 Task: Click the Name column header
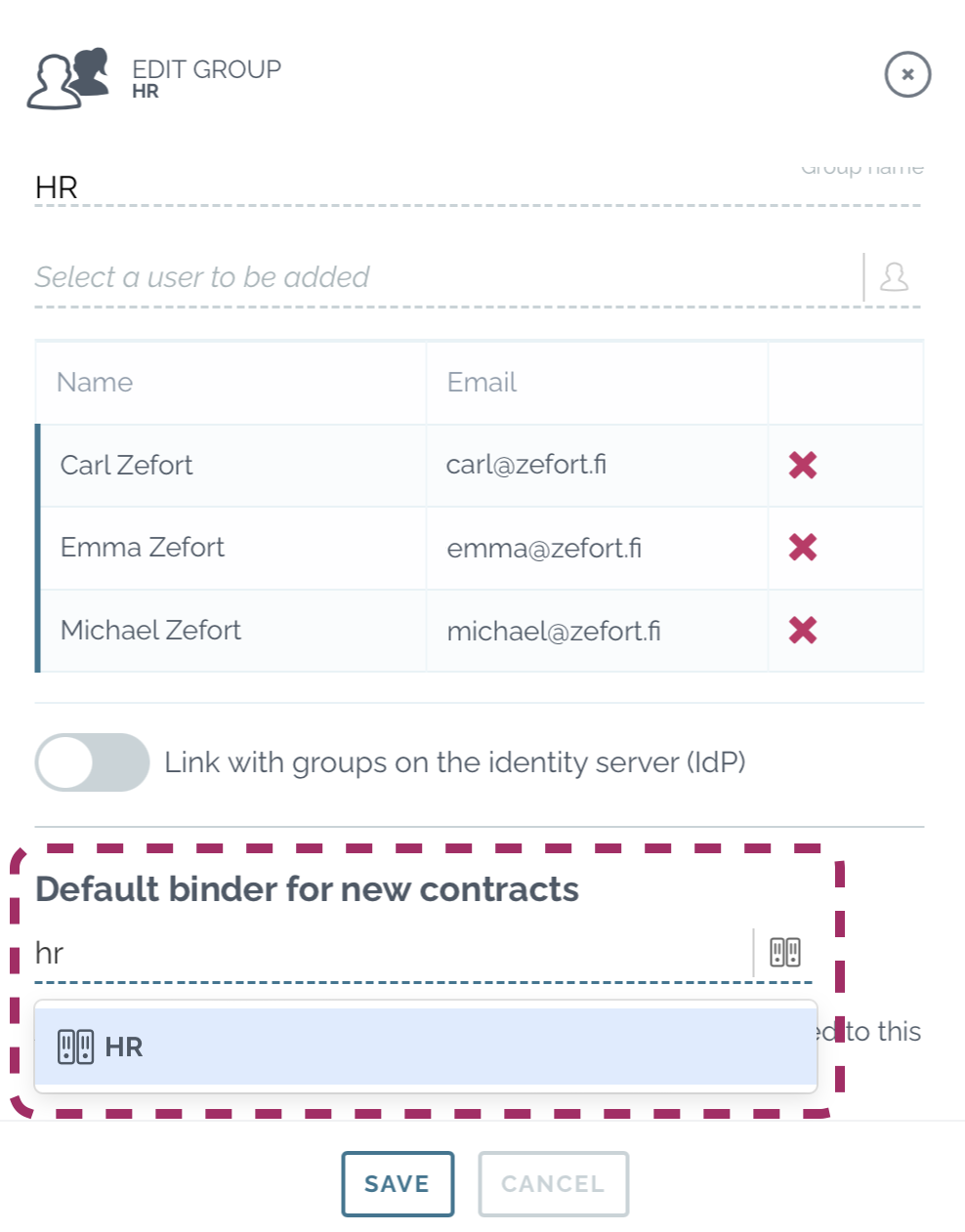(95, 383)
